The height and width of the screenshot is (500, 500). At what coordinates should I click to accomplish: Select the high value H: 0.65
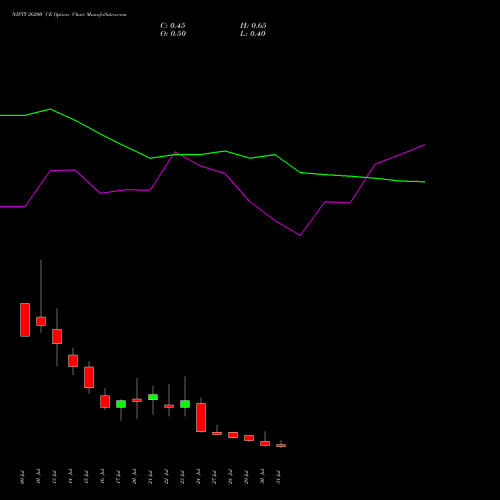click(x=253, y=26)
